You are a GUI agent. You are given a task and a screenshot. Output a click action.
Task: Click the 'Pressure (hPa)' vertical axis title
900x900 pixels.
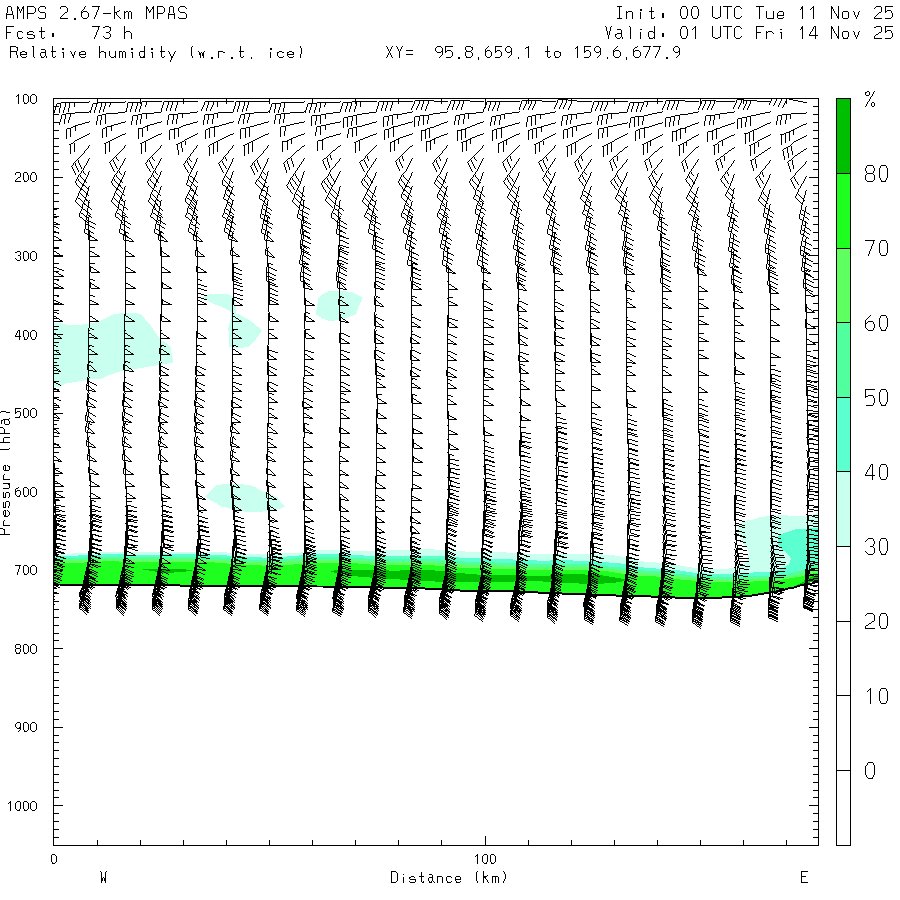6,472
